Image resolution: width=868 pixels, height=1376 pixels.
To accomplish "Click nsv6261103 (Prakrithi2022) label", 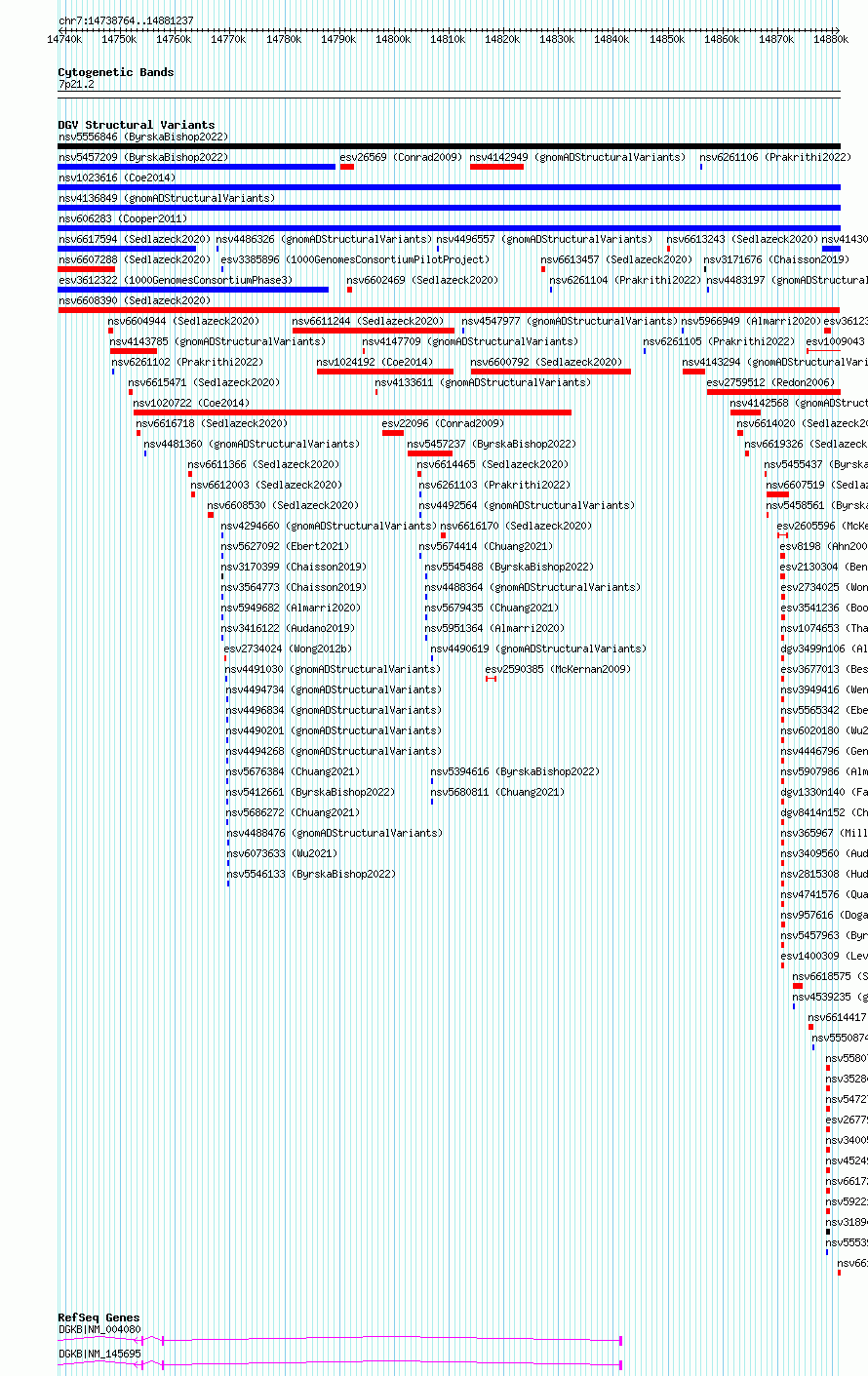I will tap(494, 485).
